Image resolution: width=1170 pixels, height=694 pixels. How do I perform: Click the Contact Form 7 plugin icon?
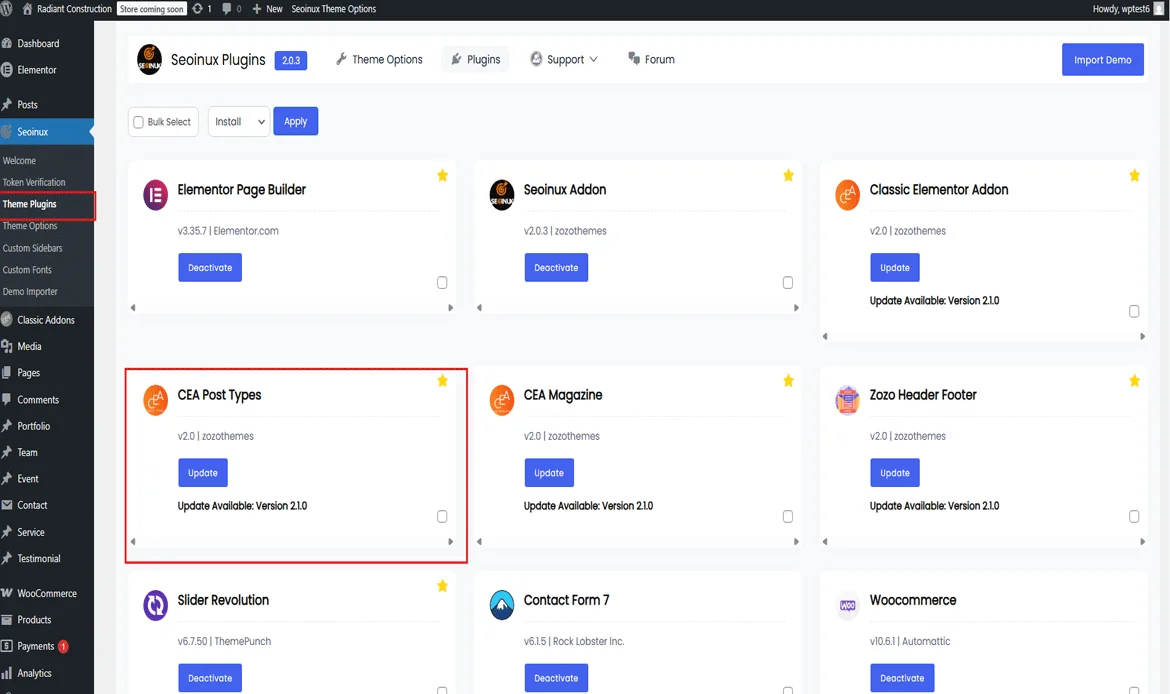501,605
